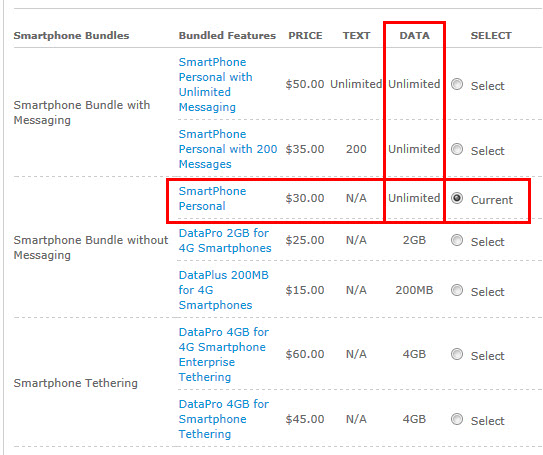
Task: Select the $35.00 plan with 200 messages
Action: 457,149
